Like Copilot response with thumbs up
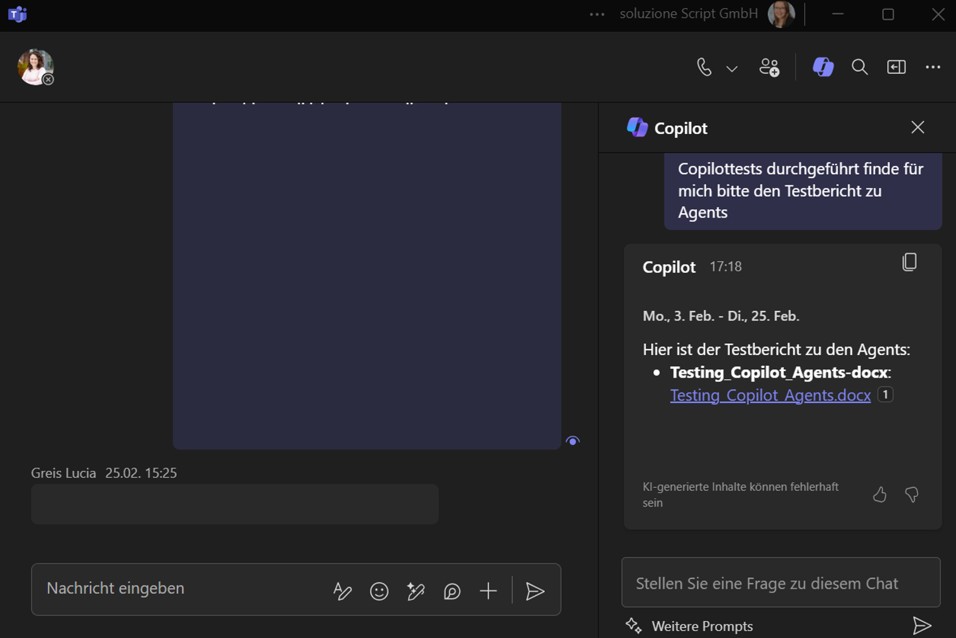 pos(880,494)
